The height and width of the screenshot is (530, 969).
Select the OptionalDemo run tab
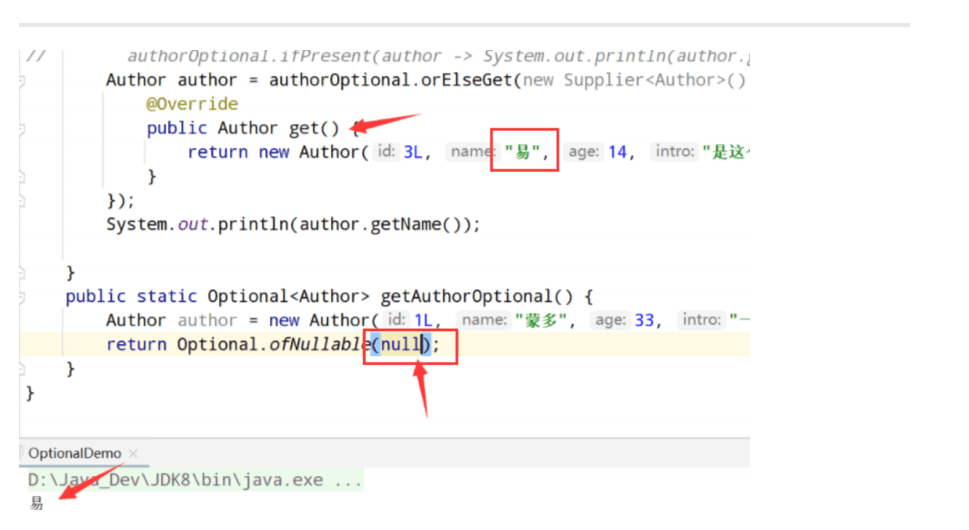(76, 454)
